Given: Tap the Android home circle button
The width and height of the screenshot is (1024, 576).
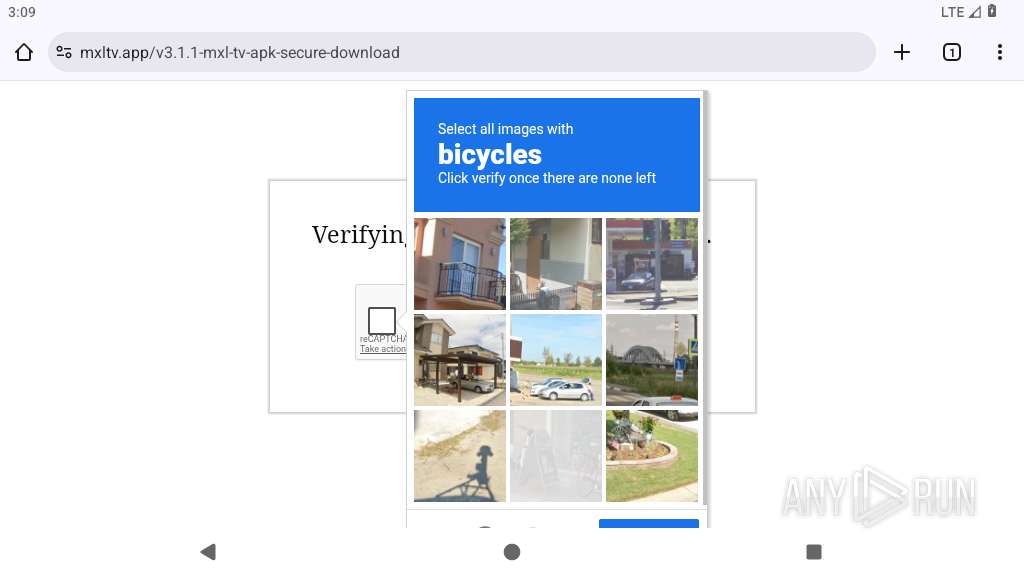Looking at the screenshot, I should tap(512, 552).
